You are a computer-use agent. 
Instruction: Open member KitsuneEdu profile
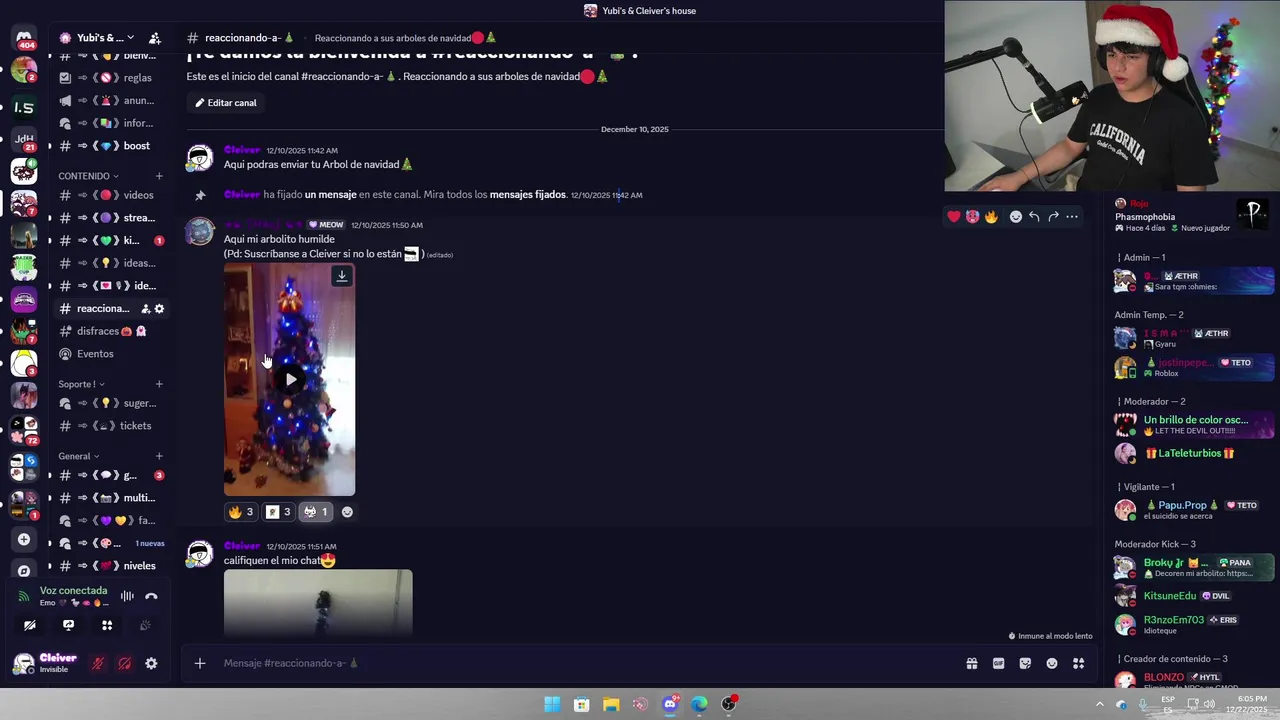(x=1194, y=596)
